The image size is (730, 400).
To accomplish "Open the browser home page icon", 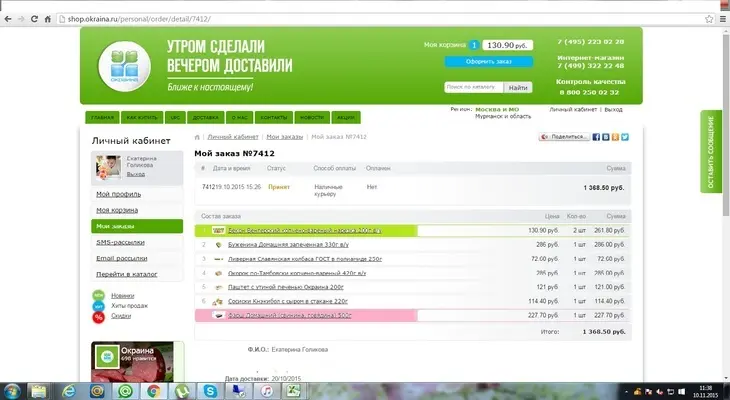I will click(47, 19).
